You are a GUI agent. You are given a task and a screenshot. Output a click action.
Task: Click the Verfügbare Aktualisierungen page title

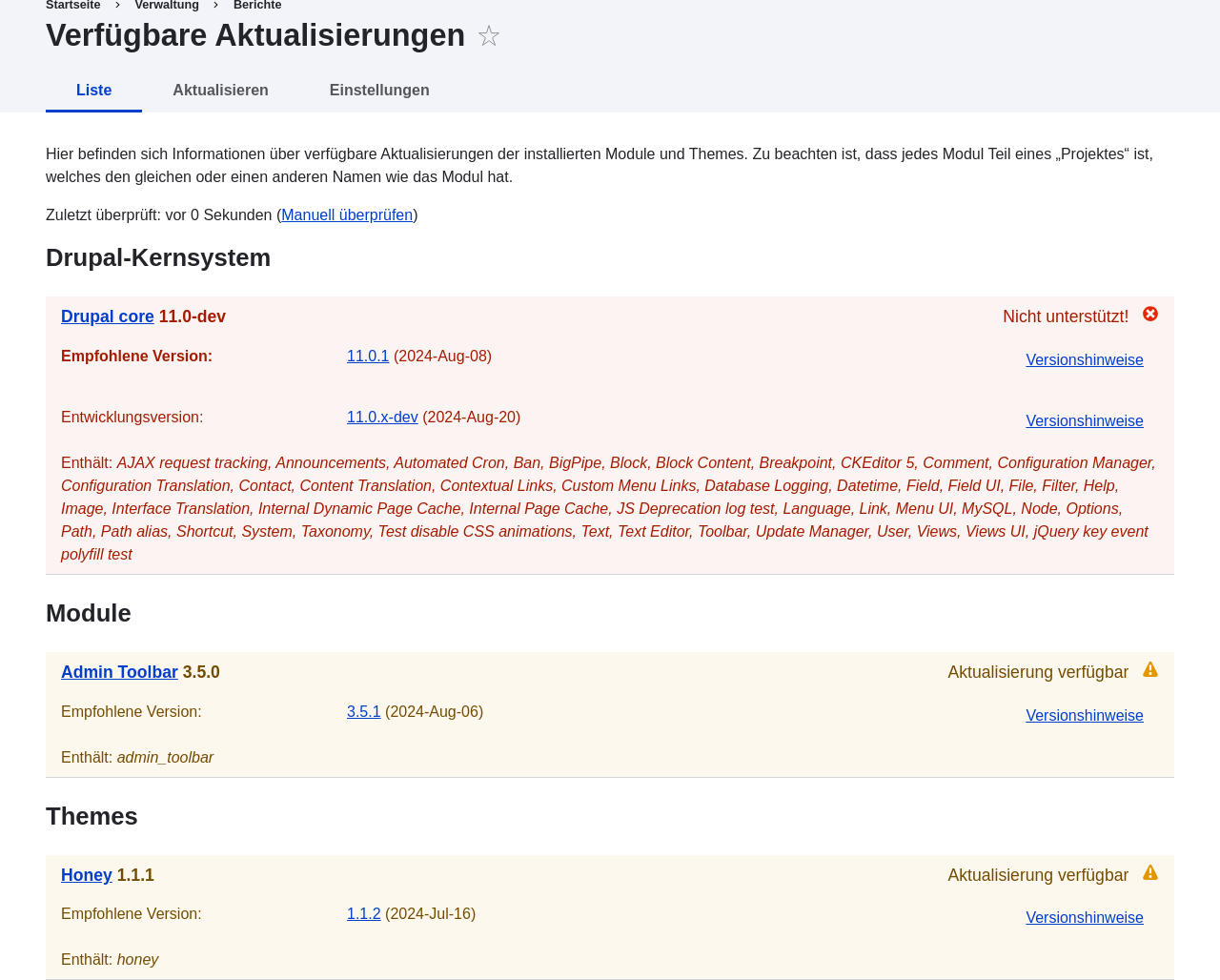click(255, 35)
